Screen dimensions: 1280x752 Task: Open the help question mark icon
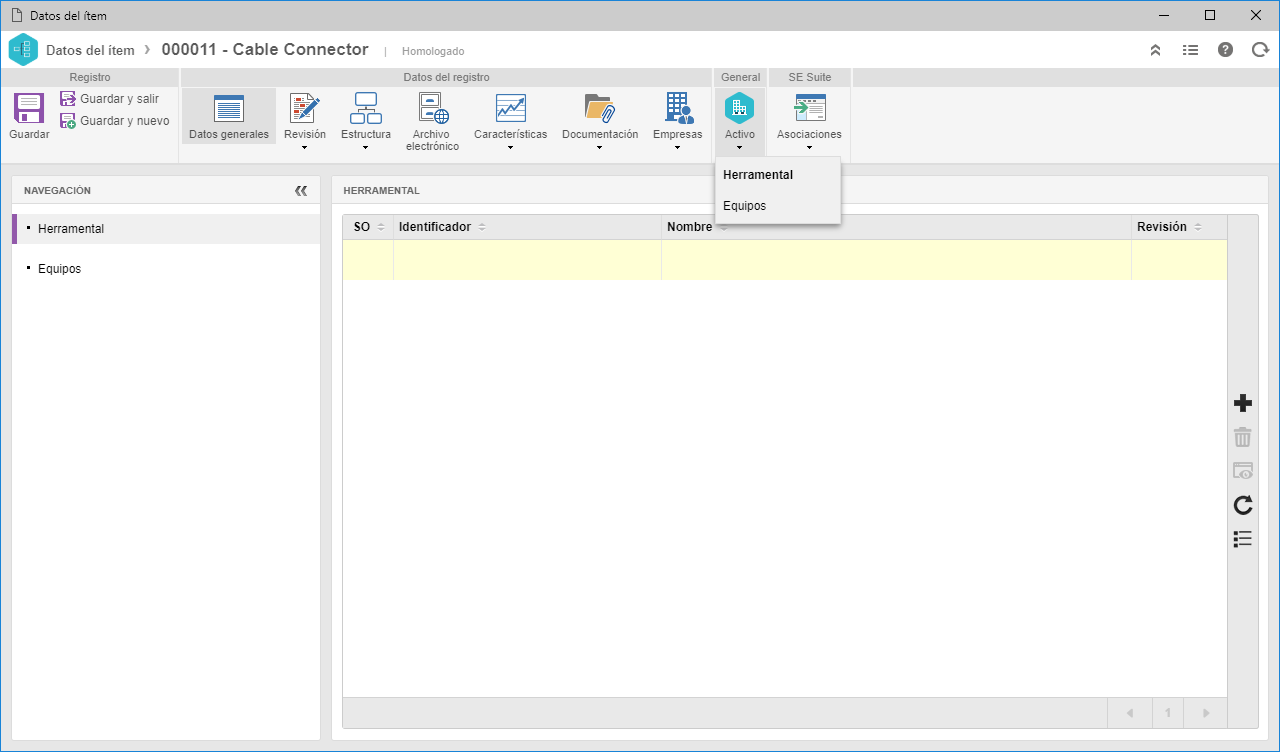pos(1225,50)
